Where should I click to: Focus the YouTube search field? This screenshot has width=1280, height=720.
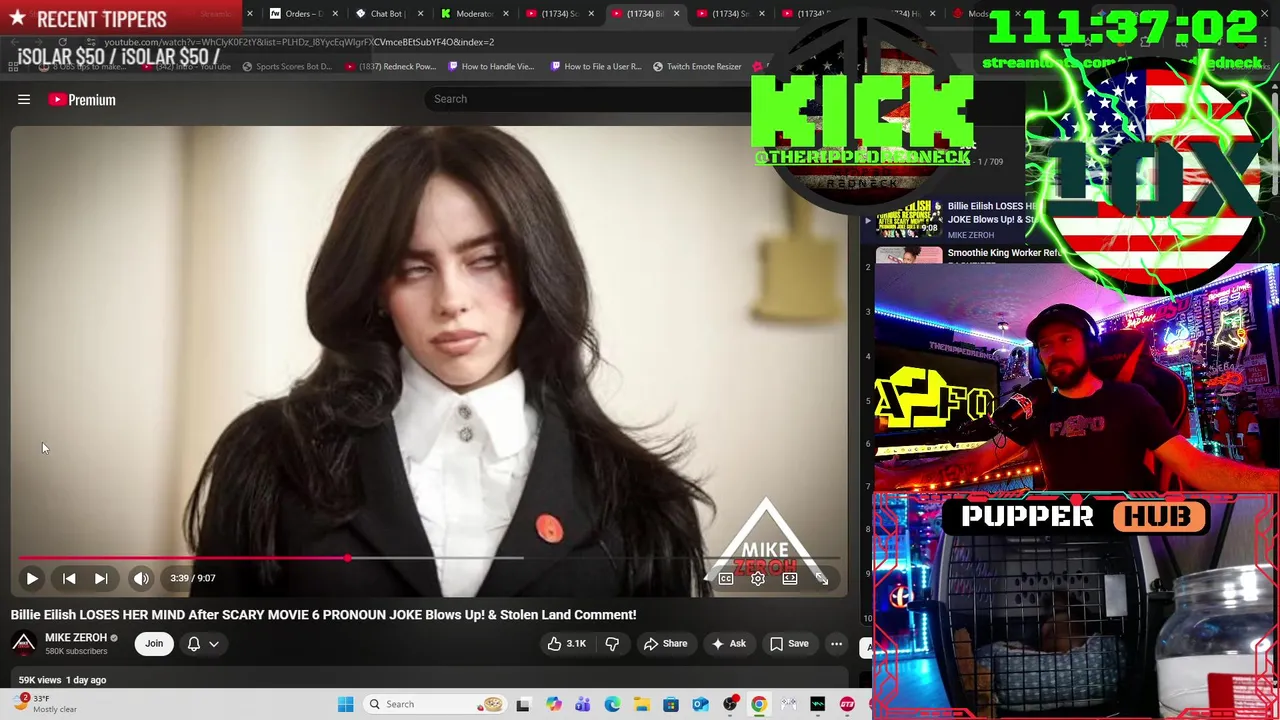click(x=590, y=99)
